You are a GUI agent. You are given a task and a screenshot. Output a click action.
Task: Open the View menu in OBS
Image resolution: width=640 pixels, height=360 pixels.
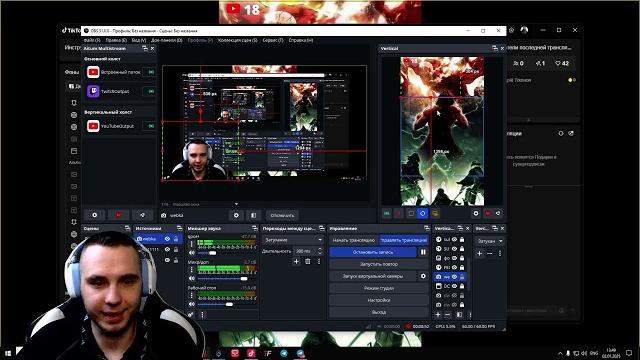click(139, 40)
